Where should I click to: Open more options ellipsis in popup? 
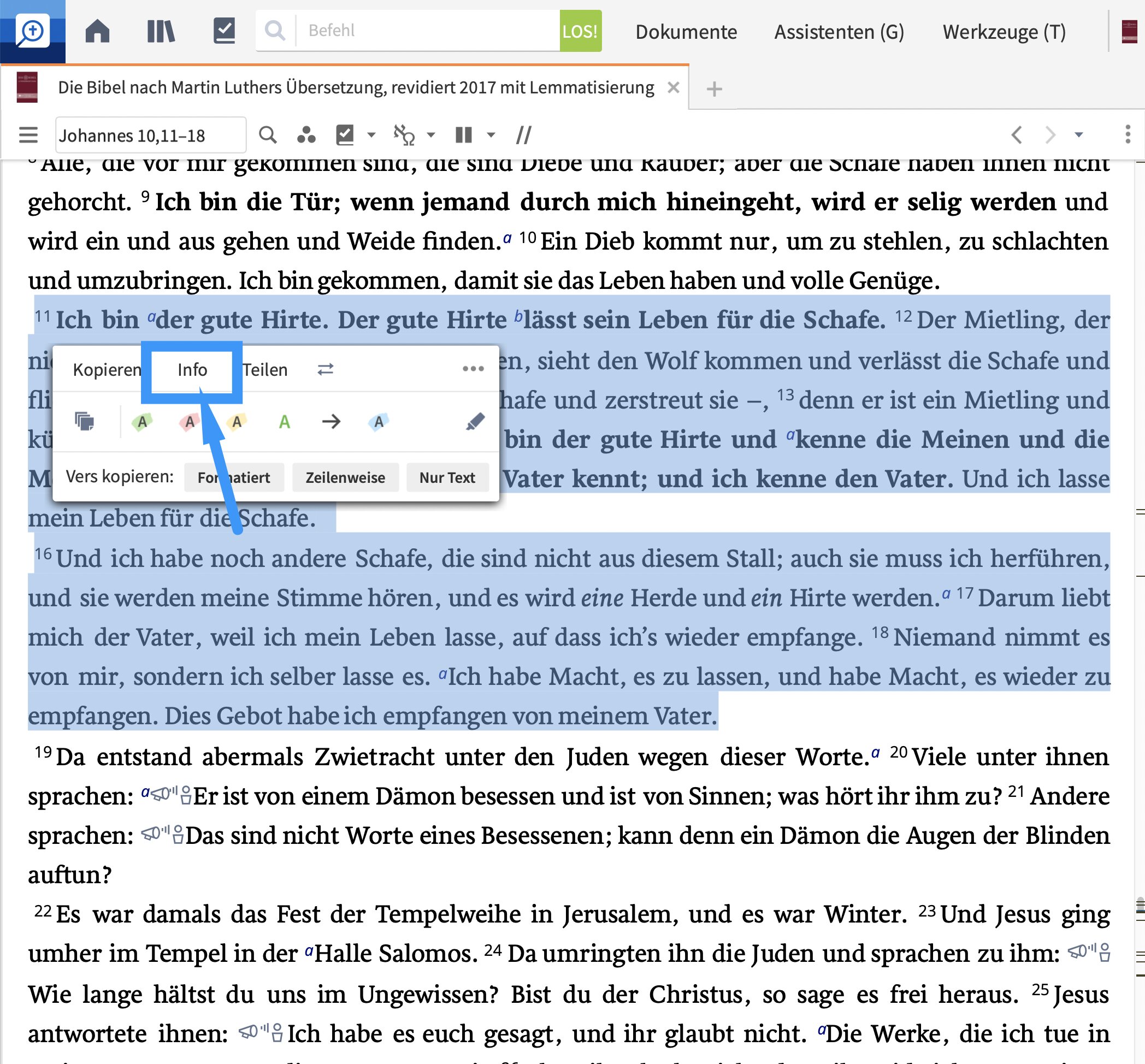pyautogui.click(x=473, y=369)
